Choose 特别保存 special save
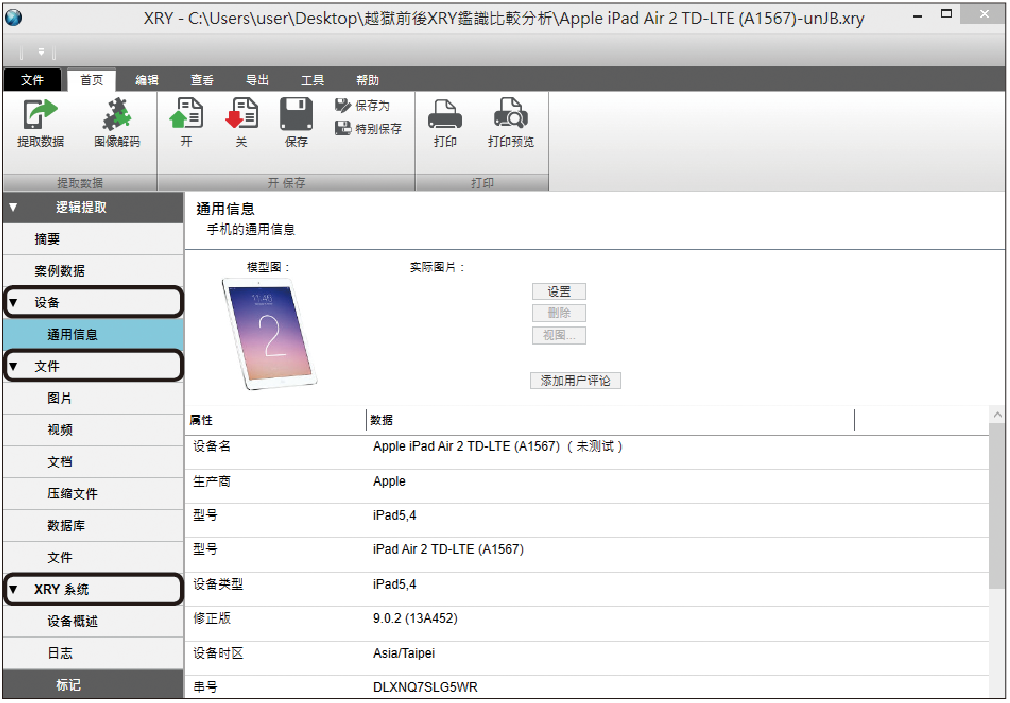The image size is (1010, 703). [368, 128]
